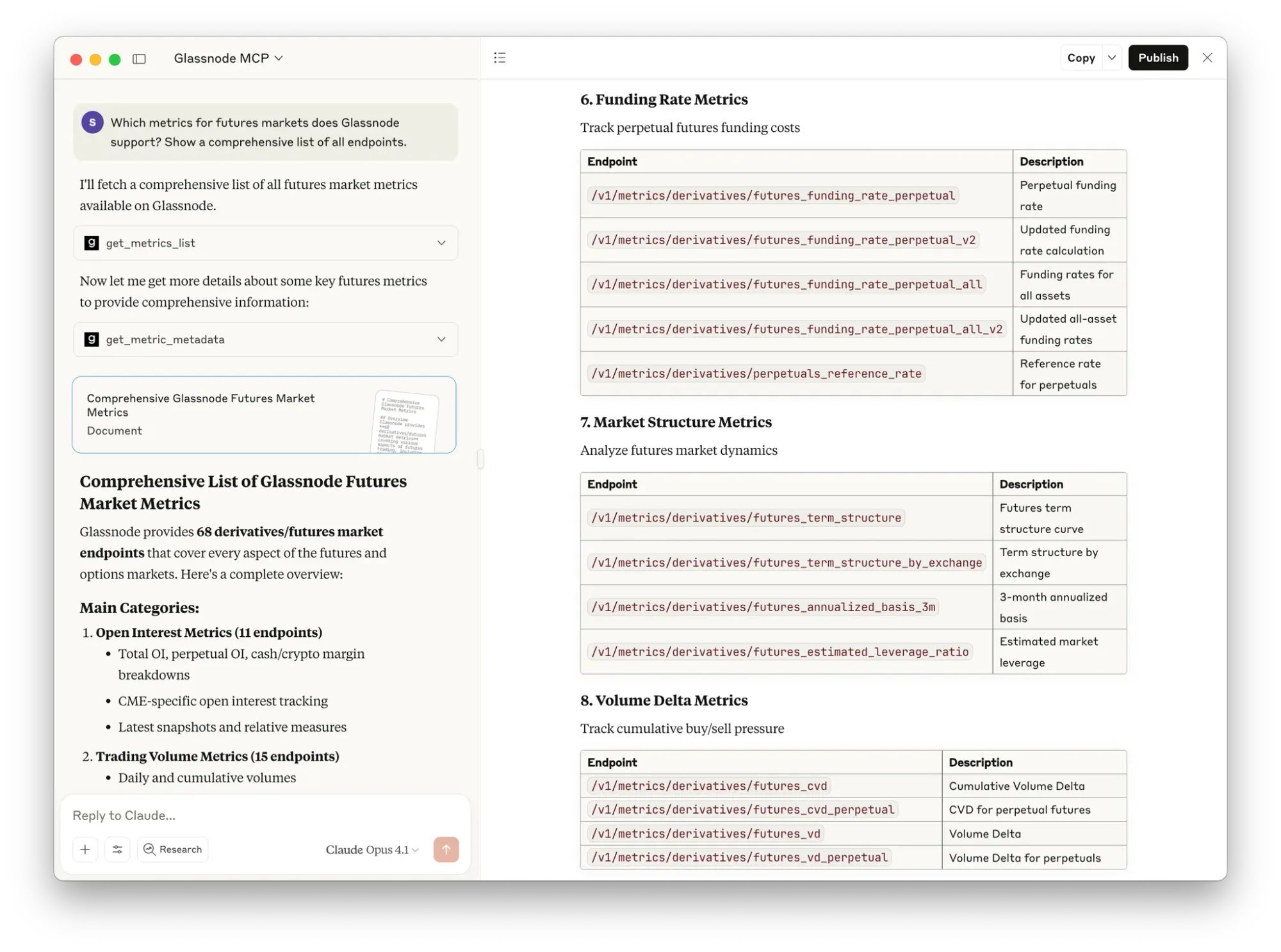Image resolution: width=1281 pixels, height=952 pixels.
Task: Close the document panel with X
Action: pyautogui.click(x=1207, y=58)
